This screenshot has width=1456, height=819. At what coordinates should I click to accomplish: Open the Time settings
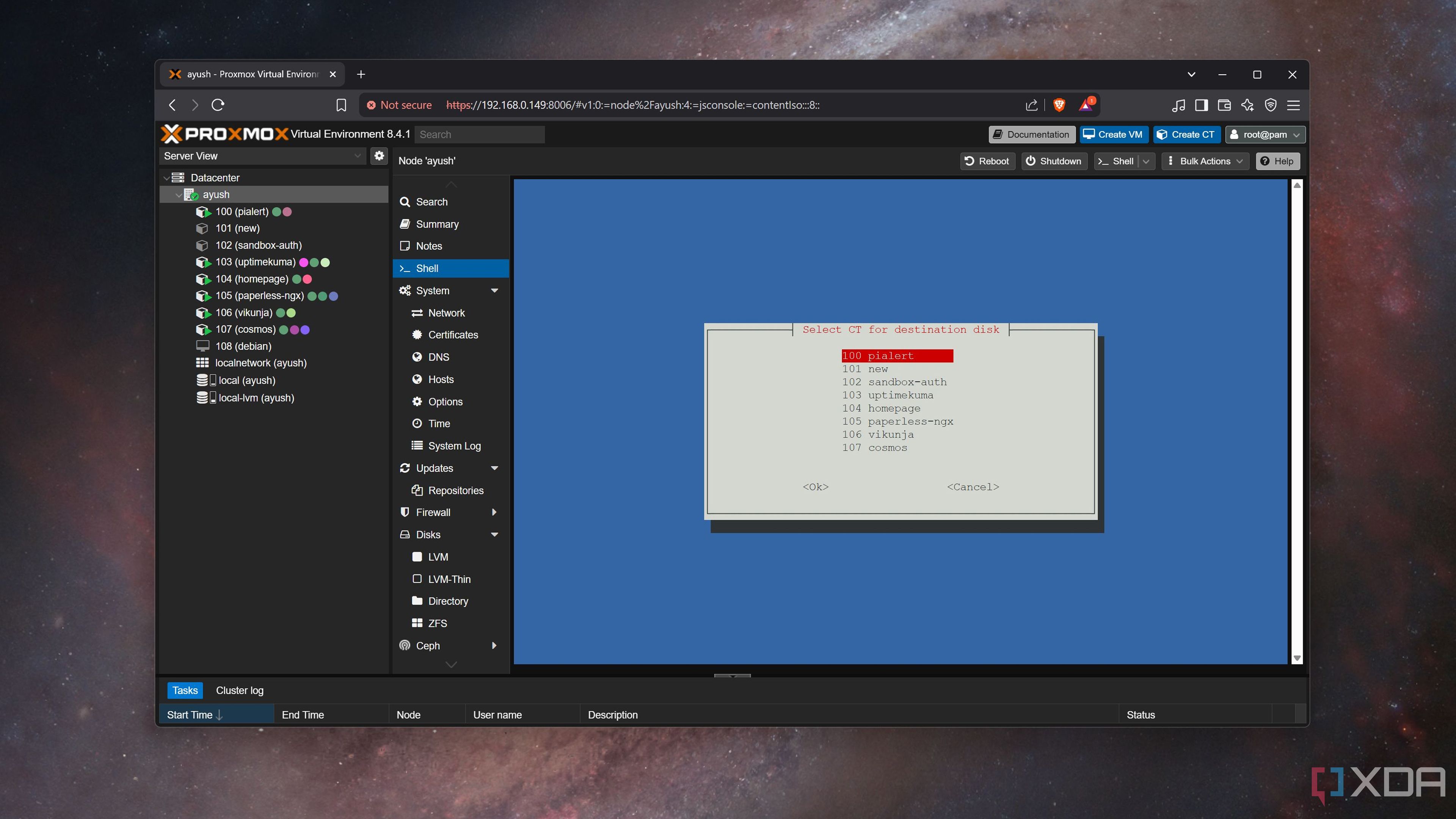[x=450, y=424]
